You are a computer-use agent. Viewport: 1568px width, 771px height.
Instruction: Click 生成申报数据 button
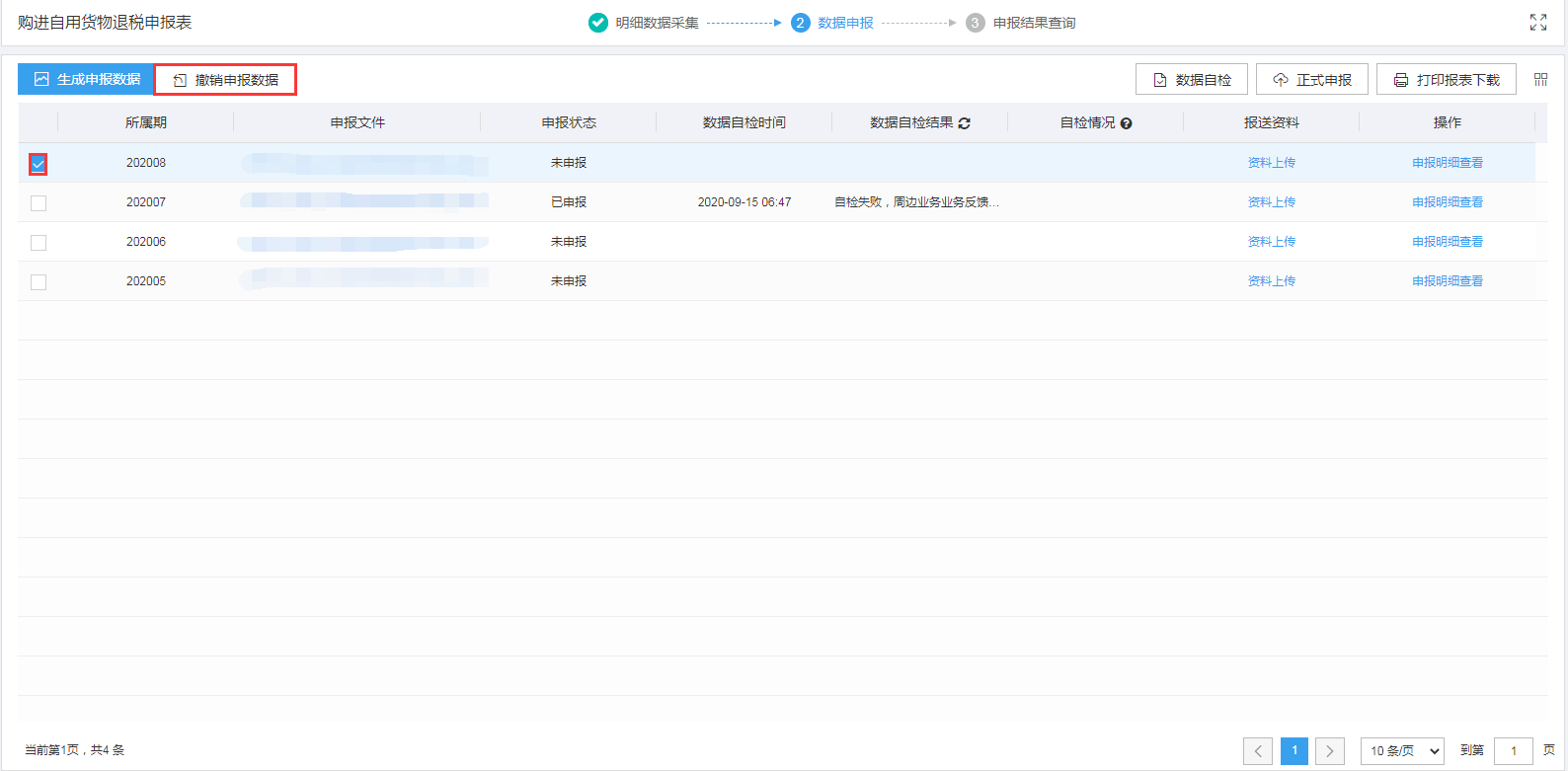87,80
